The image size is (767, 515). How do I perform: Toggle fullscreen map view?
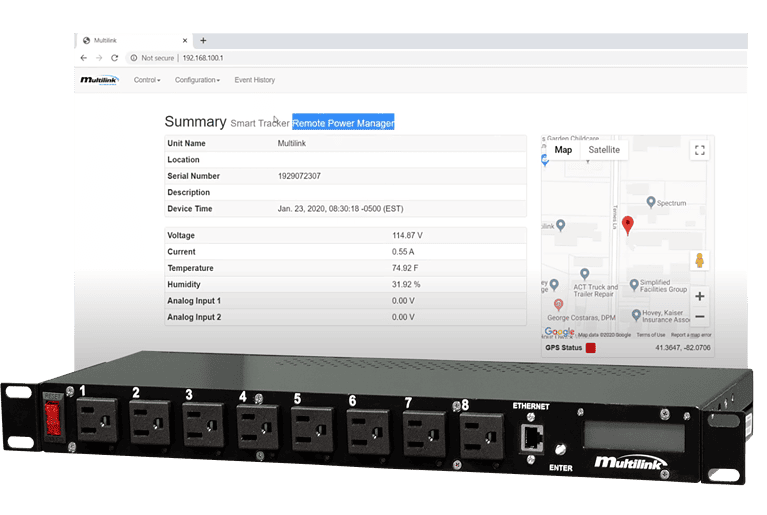pos(699,150)
